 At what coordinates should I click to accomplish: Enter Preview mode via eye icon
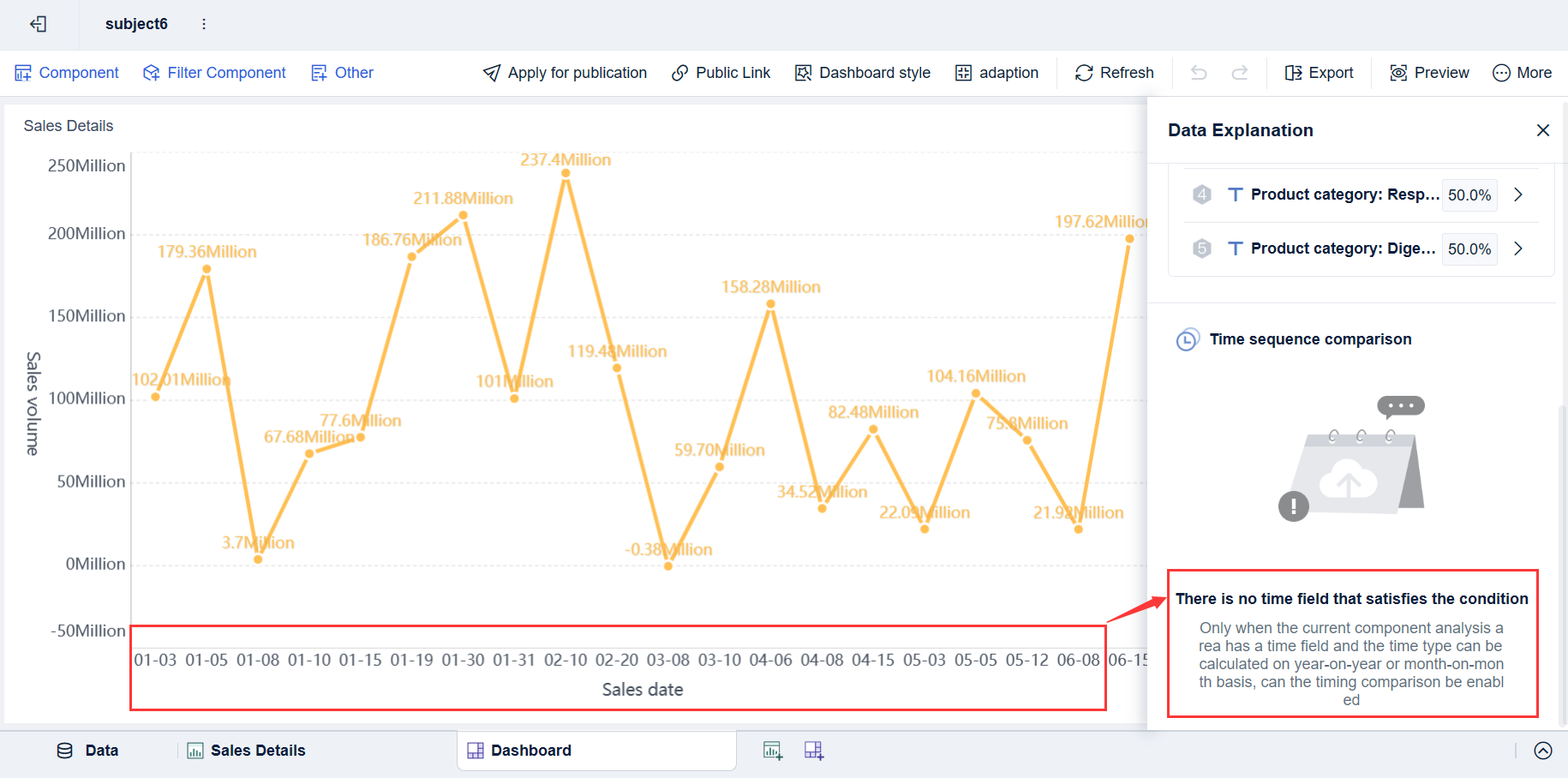click(1397, 73)
